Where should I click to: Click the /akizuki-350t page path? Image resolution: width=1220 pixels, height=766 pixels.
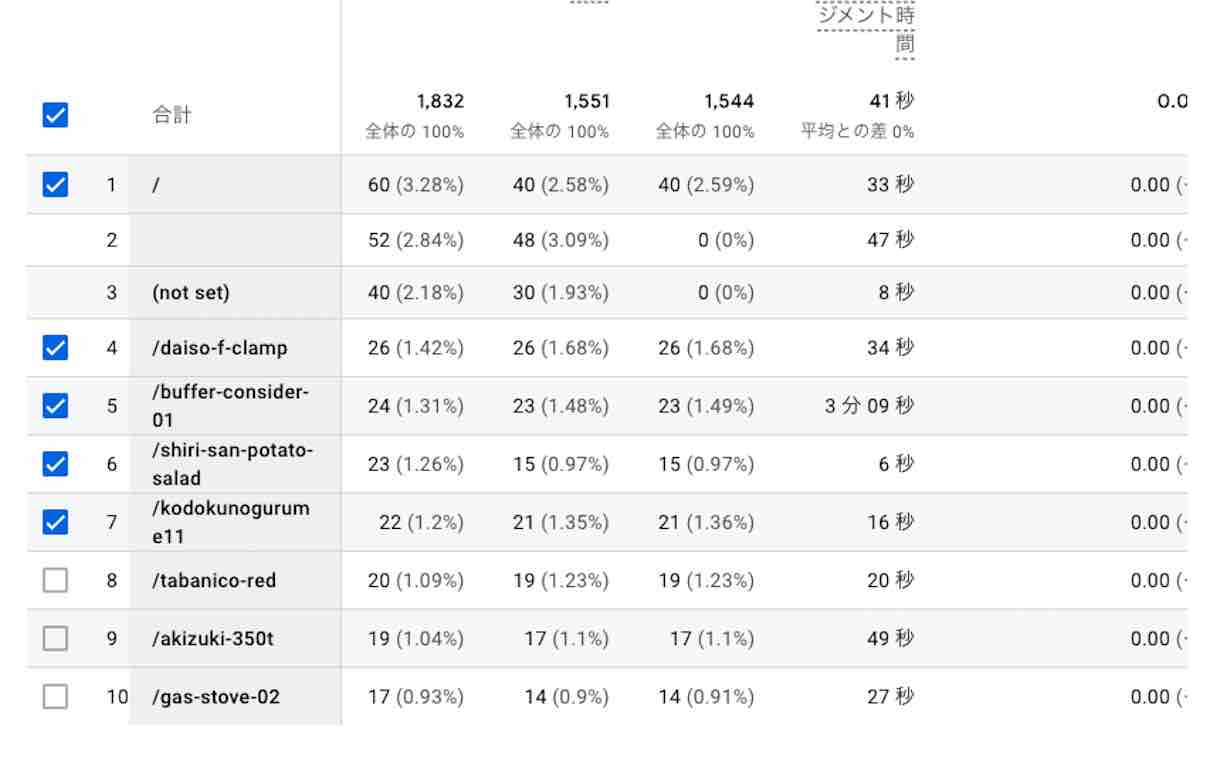[x=212, y=639]
